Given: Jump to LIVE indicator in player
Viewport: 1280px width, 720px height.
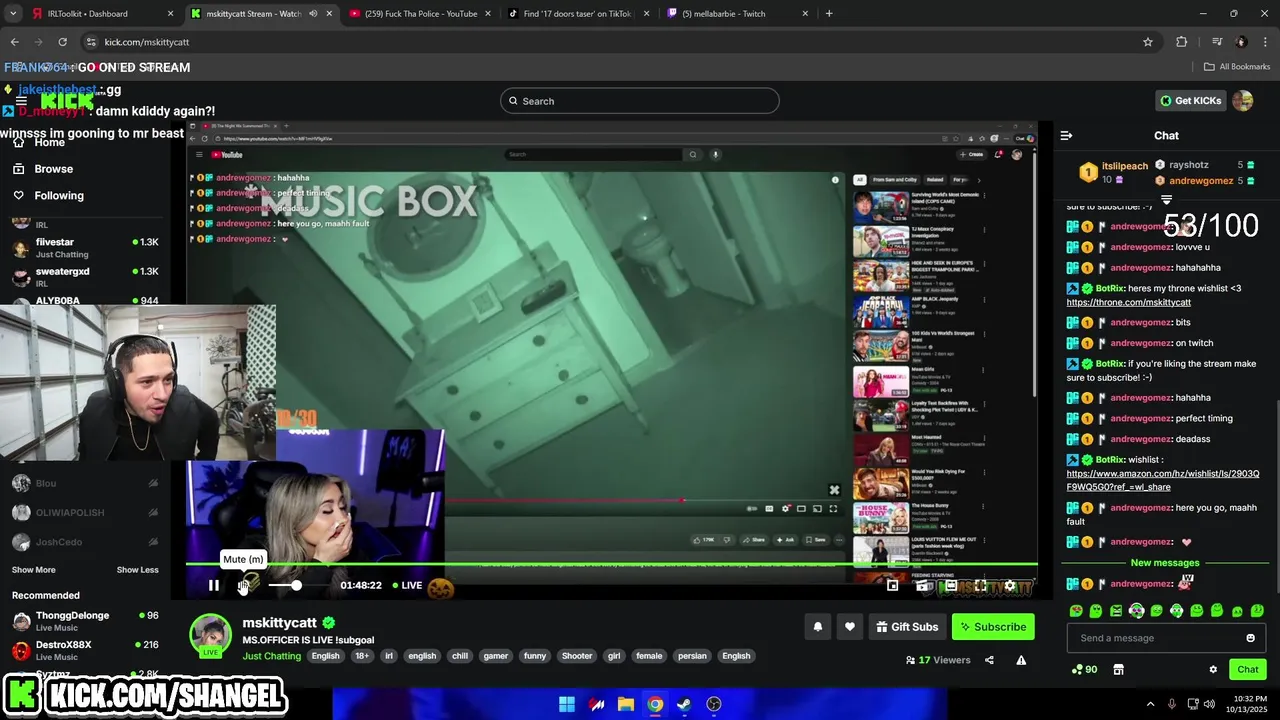Looking at the screenshot, I should (406, 585).
